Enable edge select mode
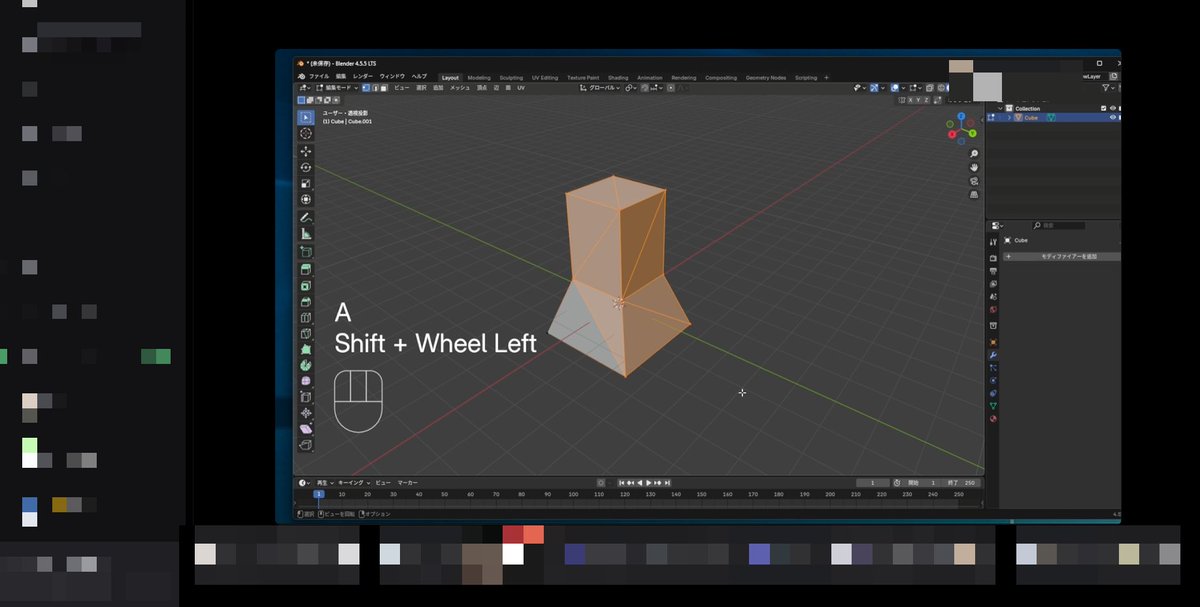The height and width of the screenshot is (607, 1200). pos(375,88)
